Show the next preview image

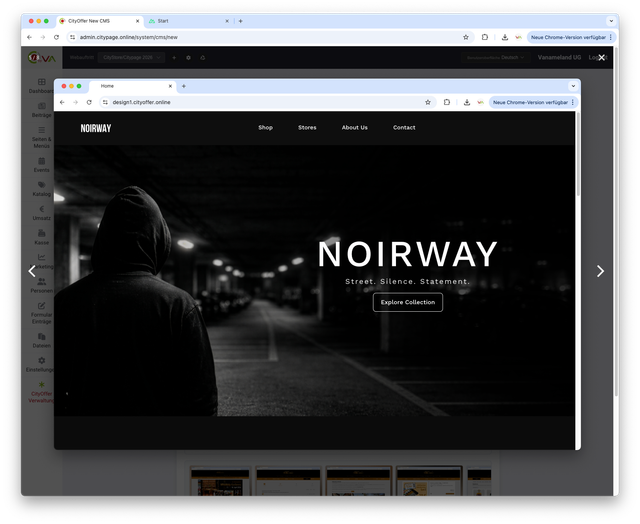[600, 271]
